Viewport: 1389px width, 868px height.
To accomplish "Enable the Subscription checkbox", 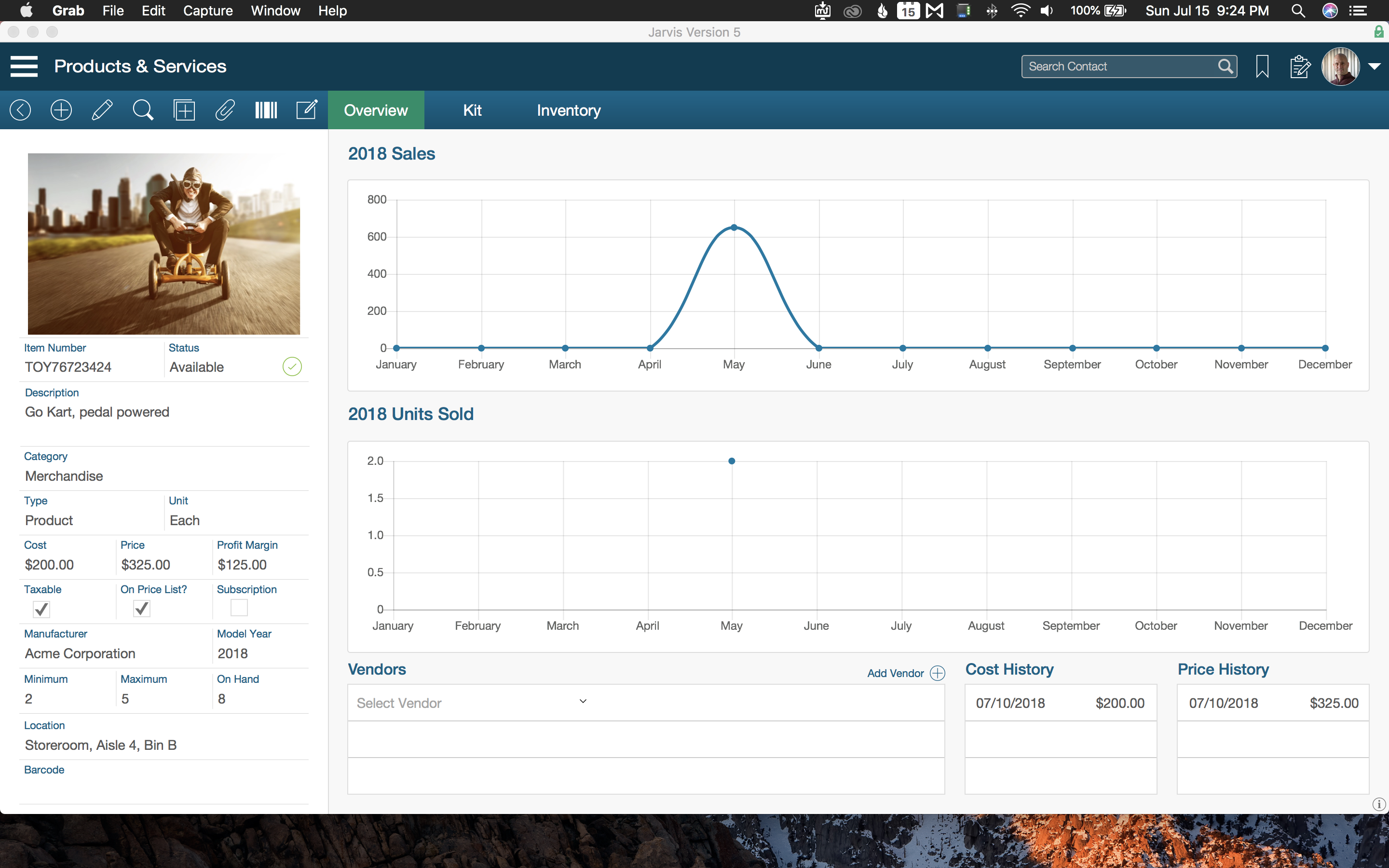I will 239,608.
